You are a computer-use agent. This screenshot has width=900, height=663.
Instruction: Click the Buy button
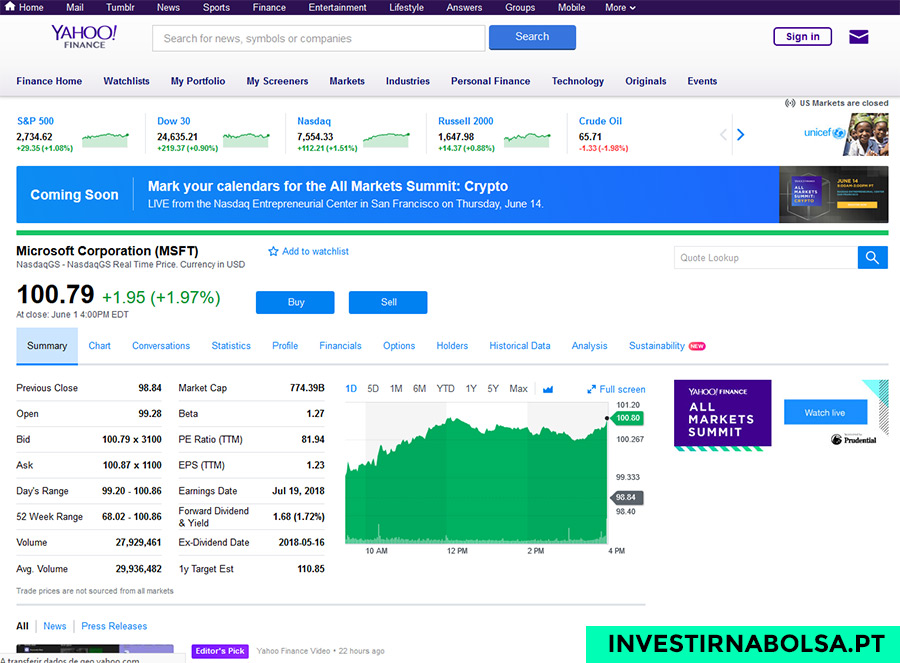coord(295,303)
